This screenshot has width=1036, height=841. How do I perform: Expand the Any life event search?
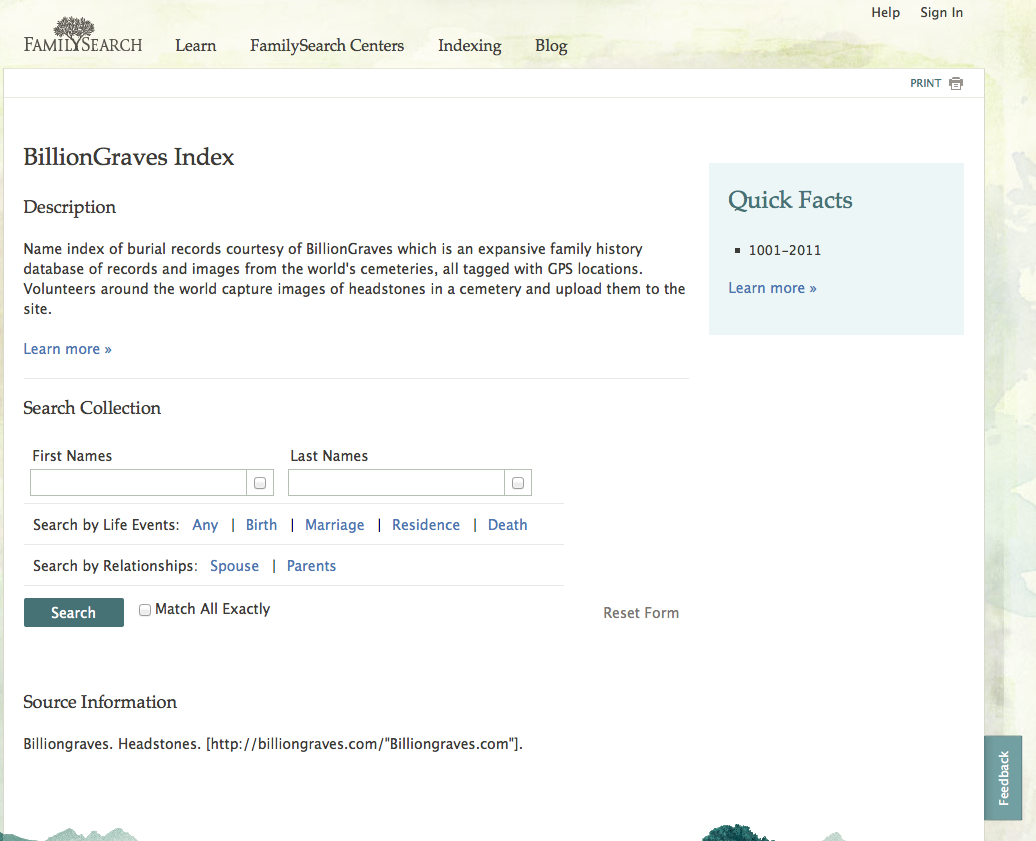(205, 525)
